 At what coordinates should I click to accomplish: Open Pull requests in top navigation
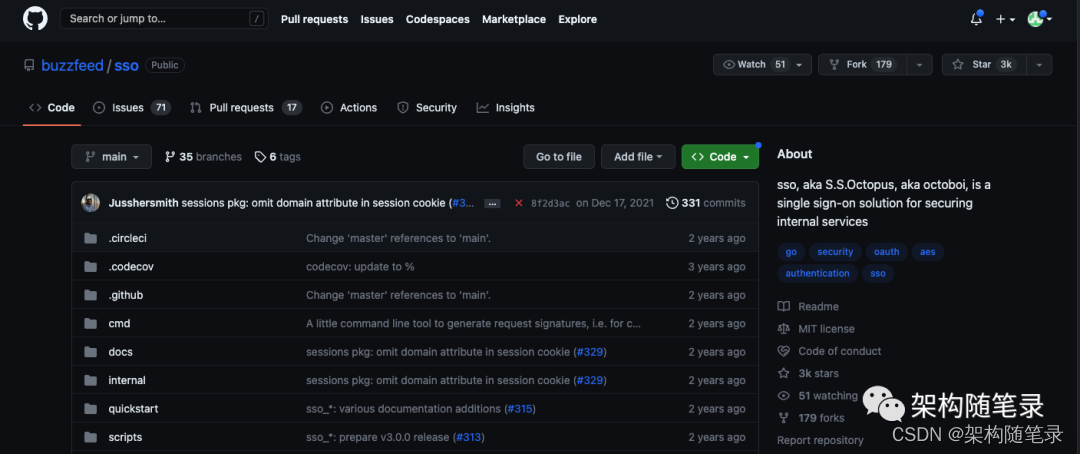[x=314, y=19]
